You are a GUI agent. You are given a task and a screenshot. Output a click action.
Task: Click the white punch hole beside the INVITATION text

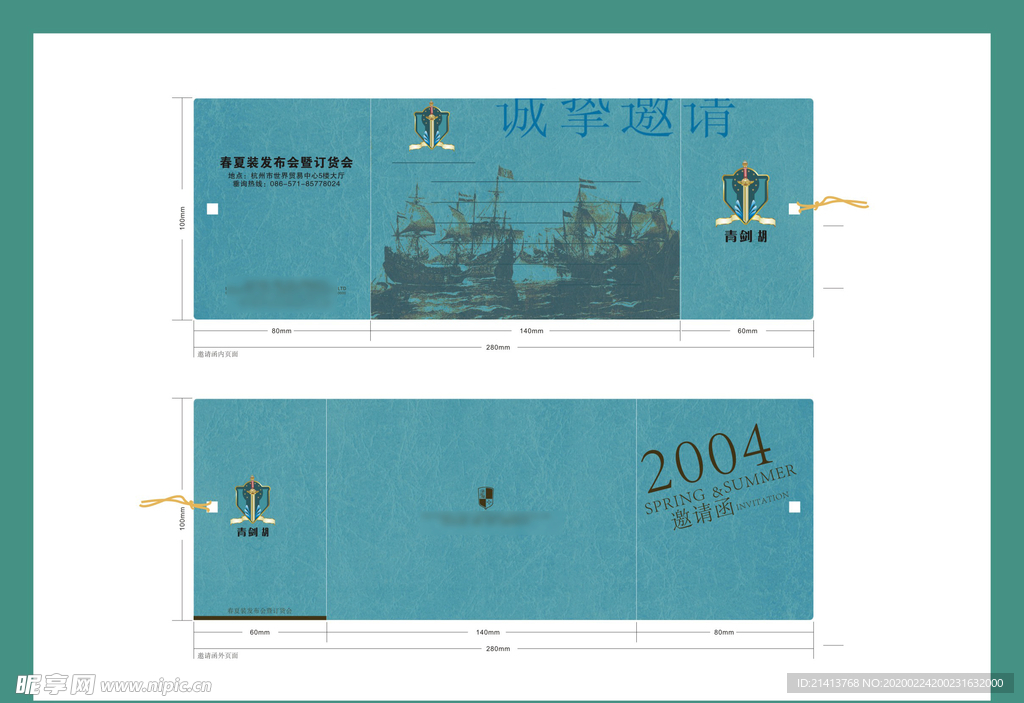[x=794, y=507]
